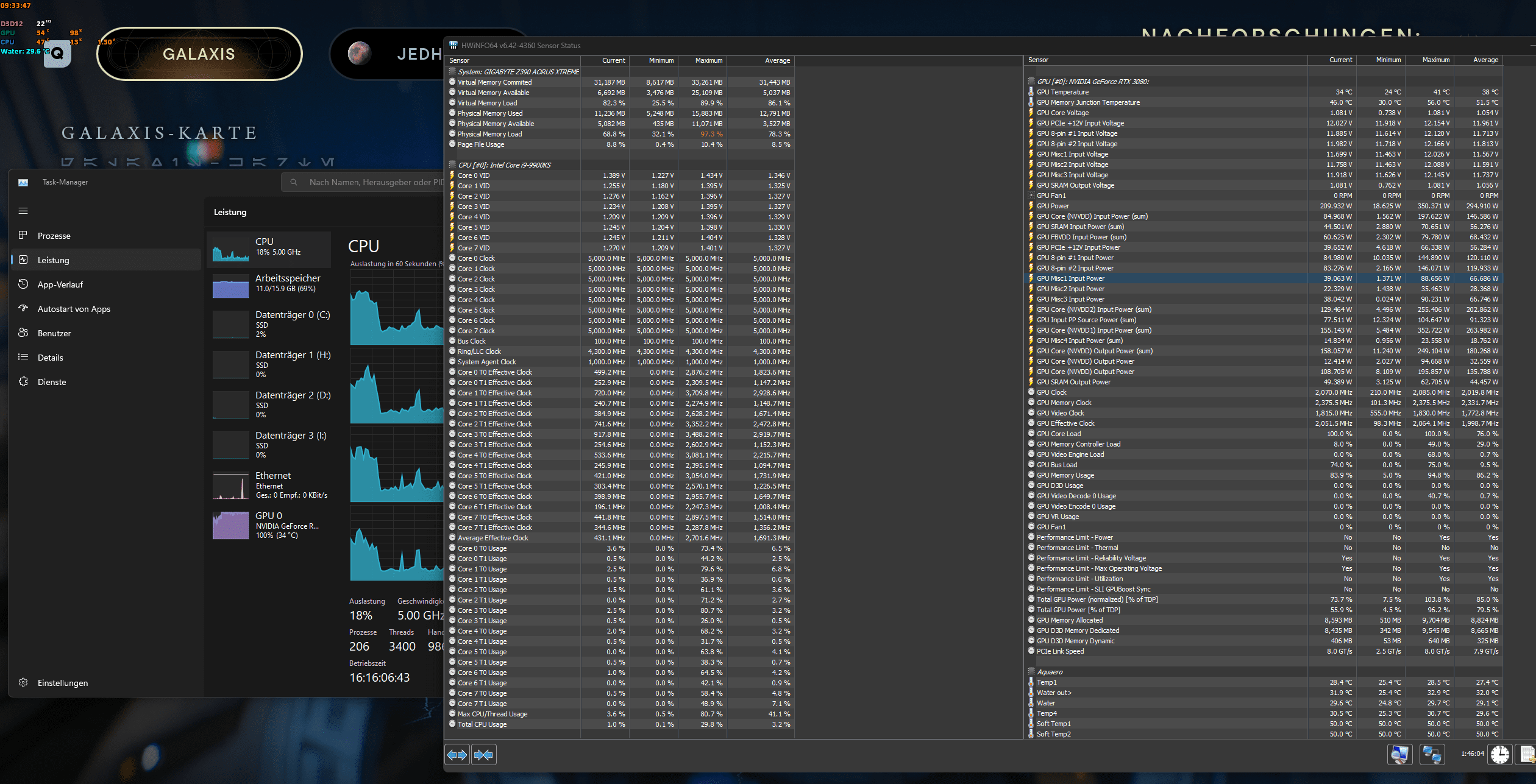The width and height of the screenshot is (1536, 784).
Task: Click clock icon beside Bus Clock row
Action: 452,341
